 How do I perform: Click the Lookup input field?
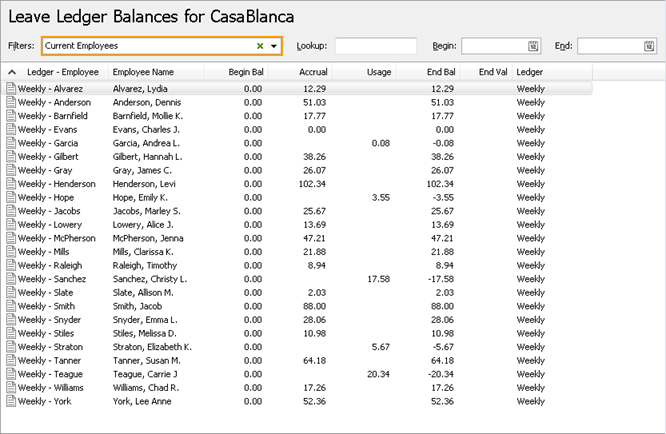point(375,46)
